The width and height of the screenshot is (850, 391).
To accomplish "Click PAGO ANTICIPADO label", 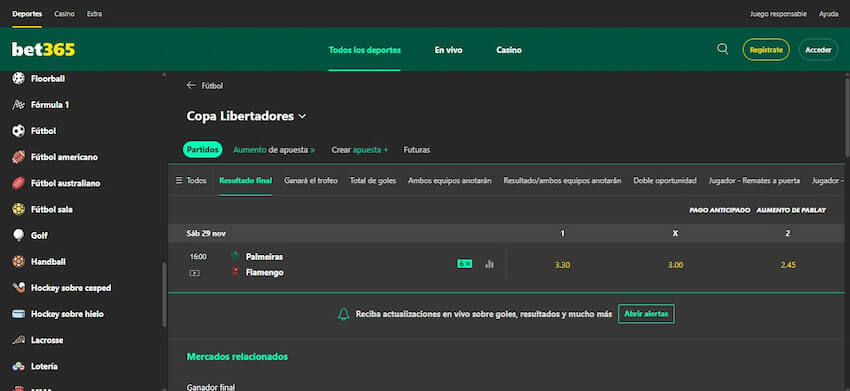I will coord(720,210).
